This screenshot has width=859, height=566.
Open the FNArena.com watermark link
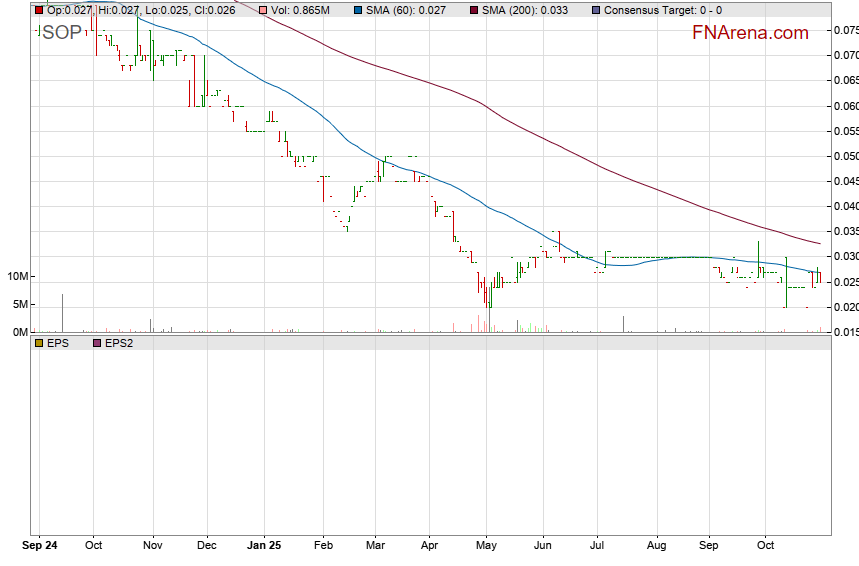[750, 33]
